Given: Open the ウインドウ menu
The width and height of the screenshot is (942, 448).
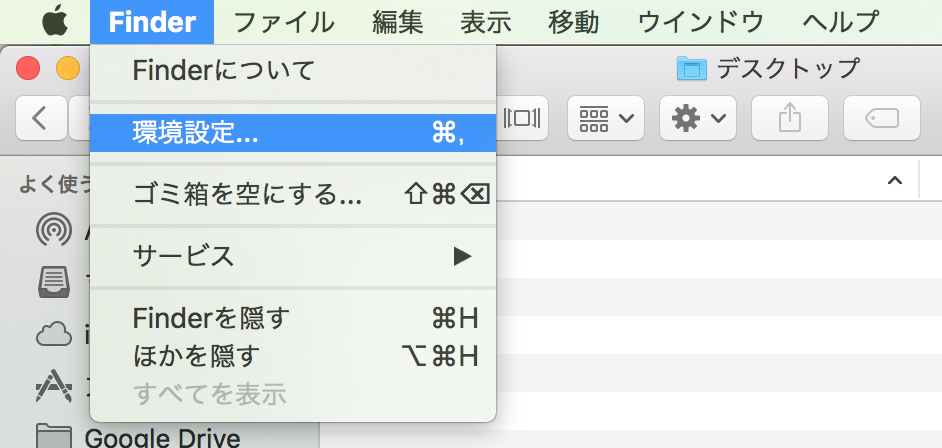Looking at the screenshot, I should [x=700, y=22].
